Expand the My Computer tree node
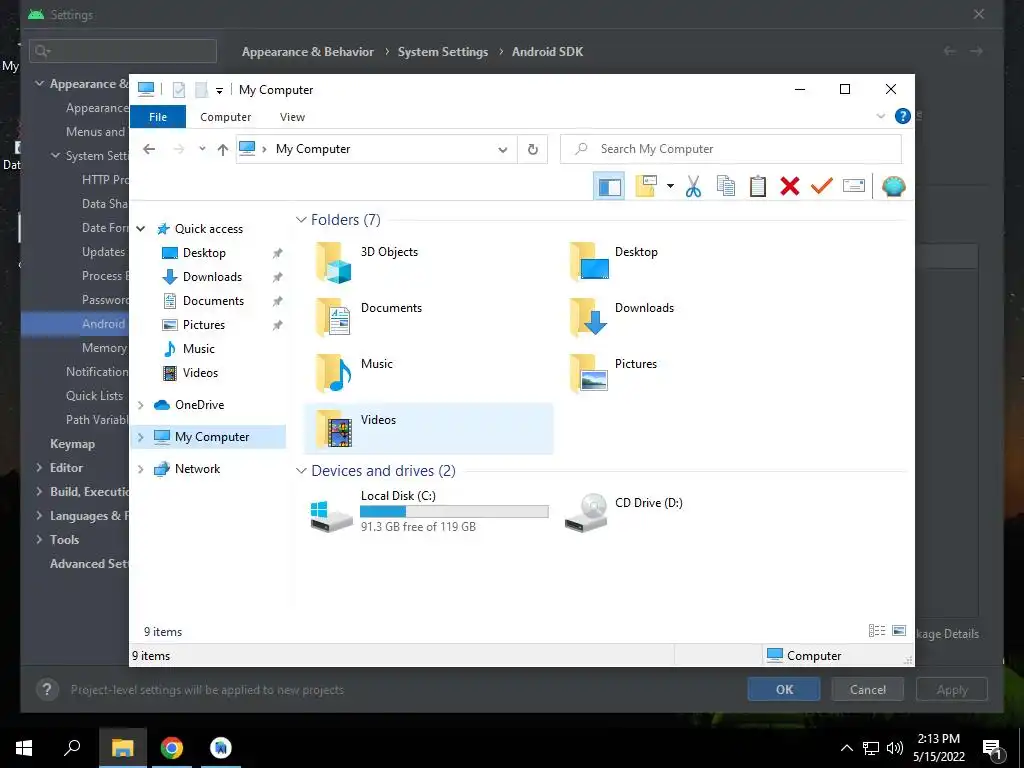Image resolution: width=1024 pixels, height=768 pixels. (x=140, y=437)
